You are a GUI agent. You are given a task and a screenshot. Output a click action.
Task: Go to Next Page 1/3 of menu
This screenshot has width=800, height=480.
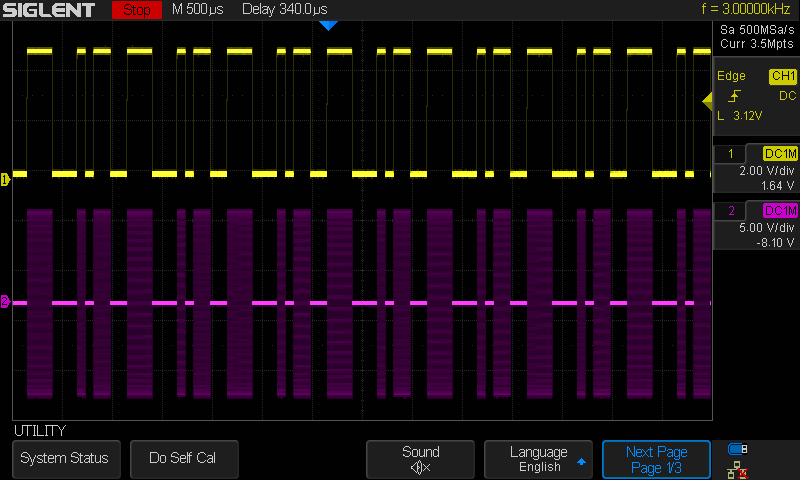coord(656,459)
